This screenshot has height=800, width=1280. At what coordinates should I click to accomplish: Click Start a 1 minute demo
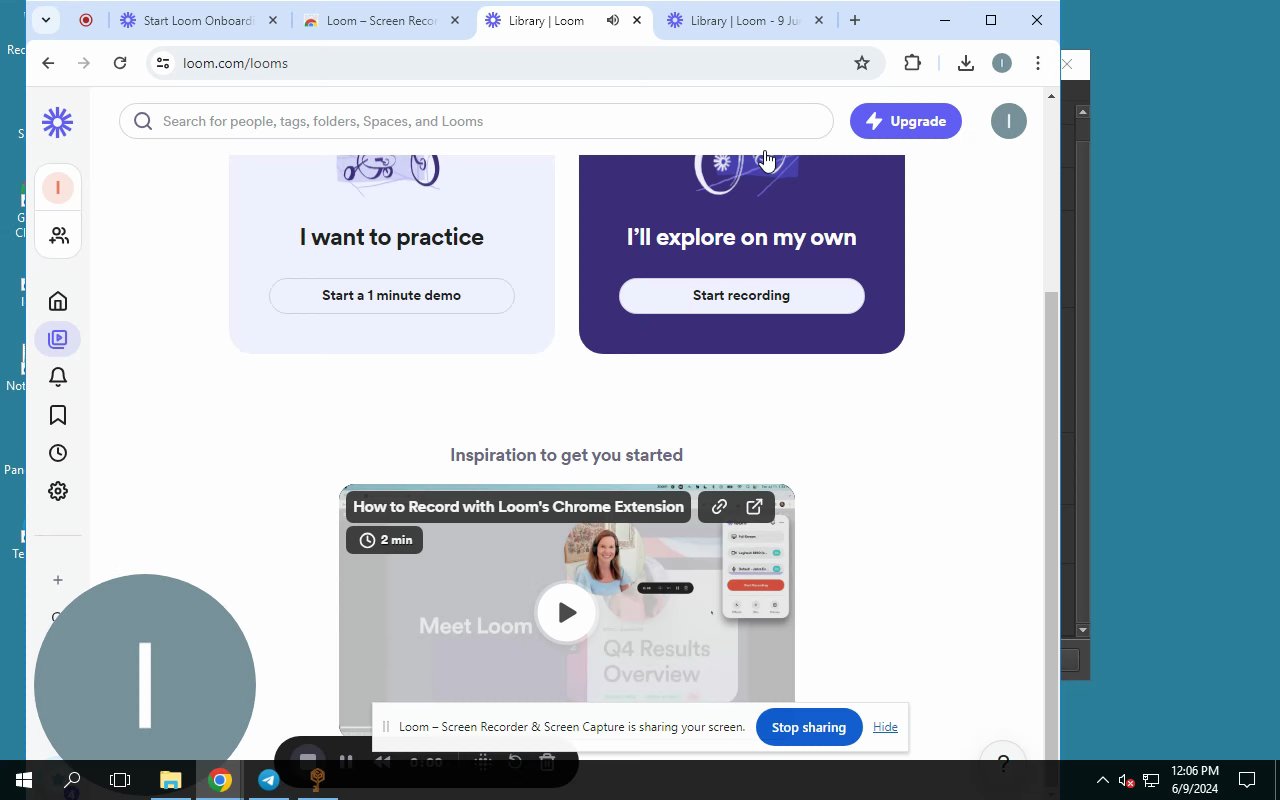pyautogui.click(x=392, y=296)
